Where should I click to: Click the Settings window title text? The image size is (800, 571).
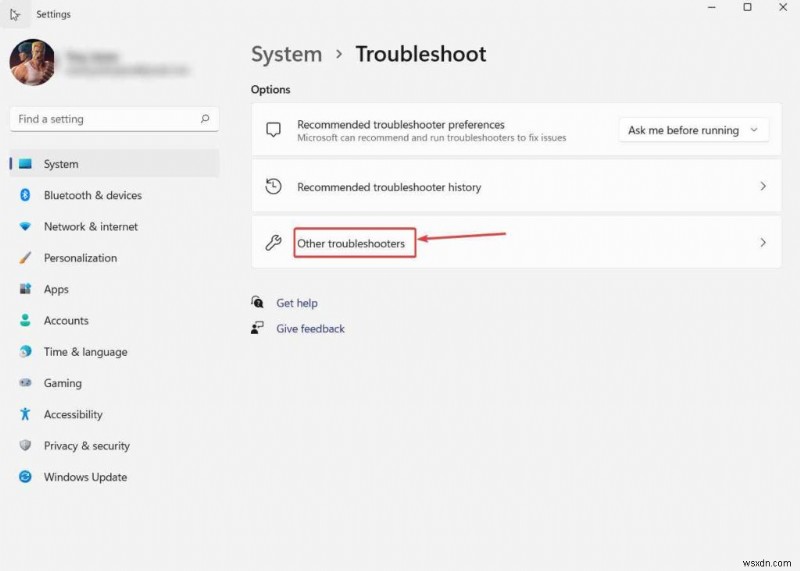click(53, 14)
